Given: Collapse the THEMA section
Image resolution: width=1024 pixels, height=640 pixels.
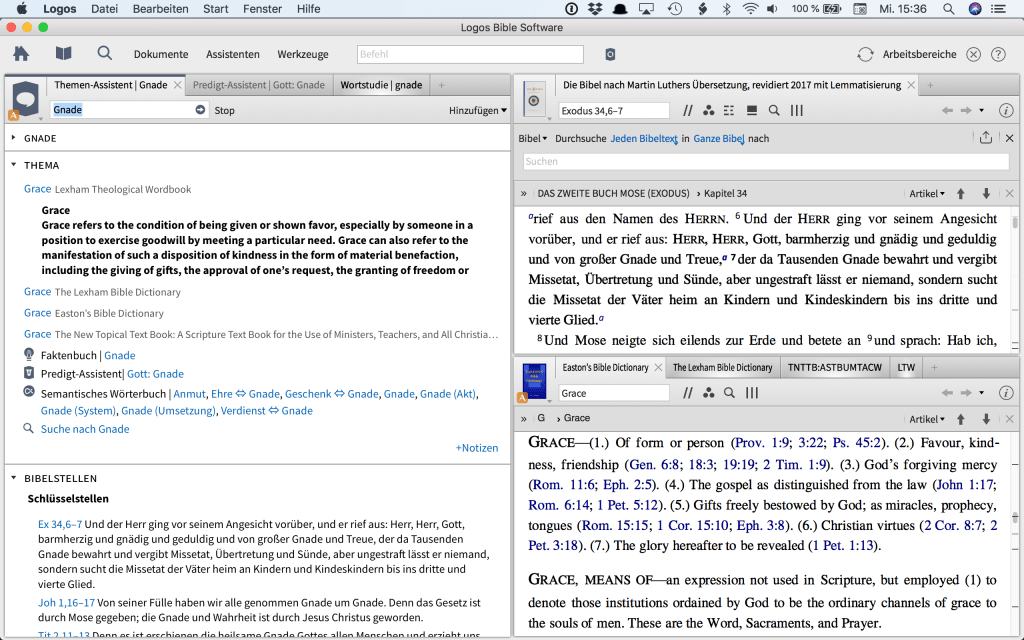Looking at the screenshot, I should coord(14,165).
